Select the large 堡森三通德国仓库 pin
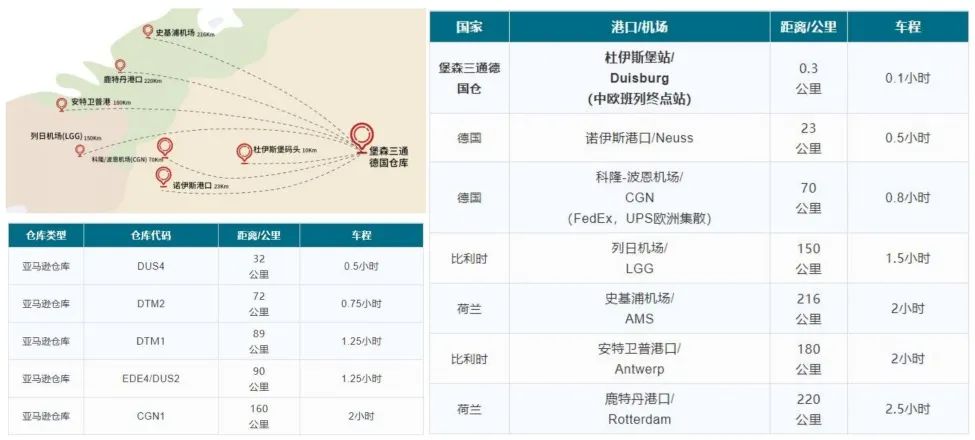This screenshot has height=440, width=975. pos(362,134)
